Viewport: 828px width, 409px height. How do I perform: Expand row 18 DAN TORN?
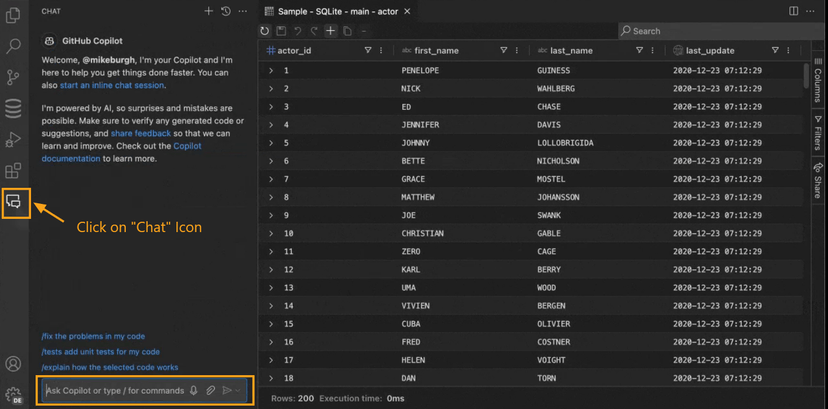(x=271, y=378)
